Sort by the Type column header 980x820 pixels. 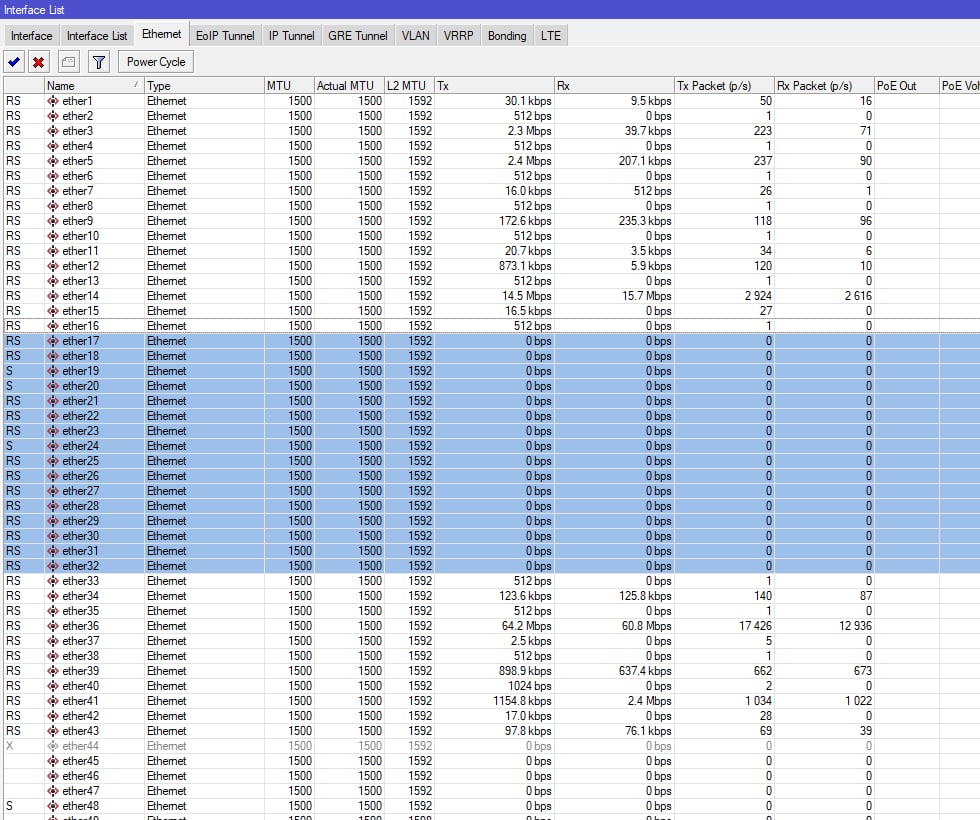204,86
